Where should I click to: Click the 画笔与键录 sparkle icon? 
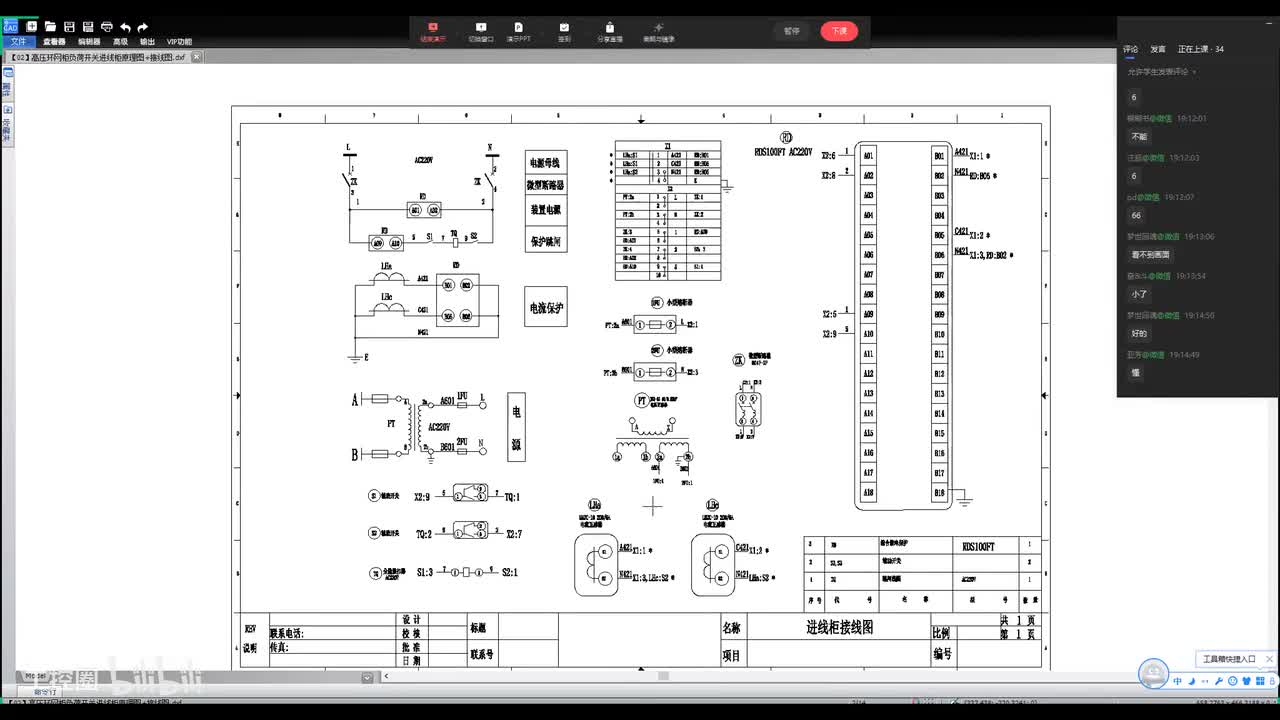click(658, 32)
